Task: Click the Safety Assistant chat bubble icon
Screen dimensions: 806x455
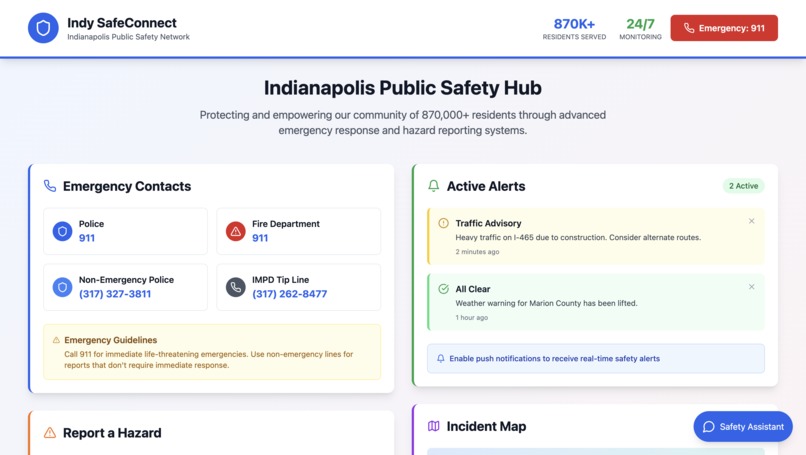Action: point(709,427)
